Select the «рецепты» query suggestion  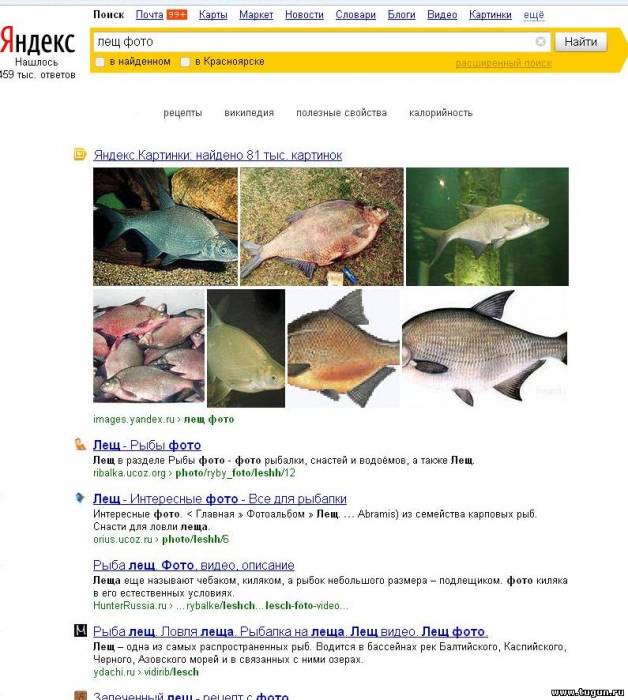click(x=183, y=113)
